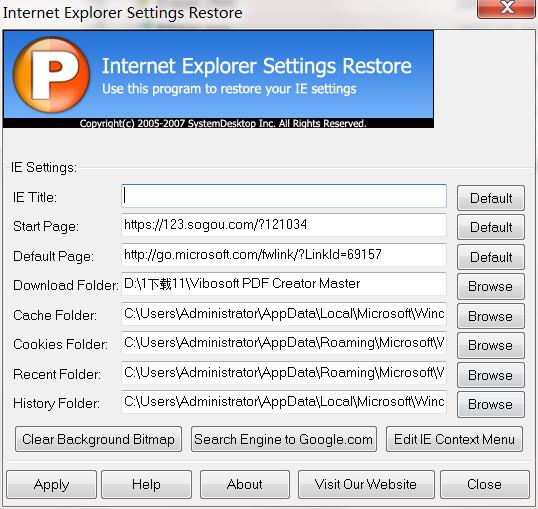
Task: Click the Close button at bottom
Action: pyautogui.click(x=484, y=485)
